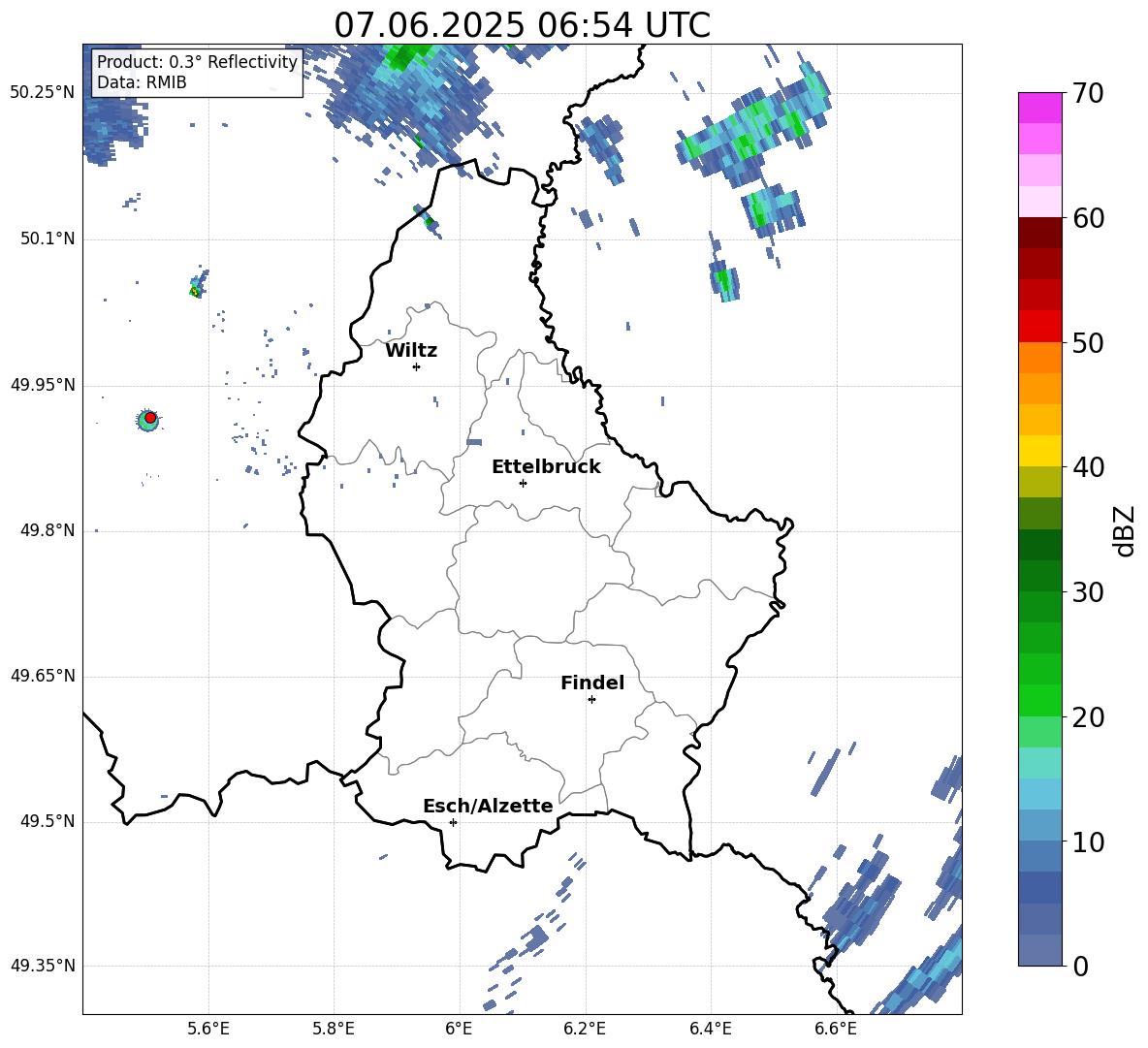Click the colorbar tick label 20
The image size is (1148, 1048).
click(x=1087, y=717)
